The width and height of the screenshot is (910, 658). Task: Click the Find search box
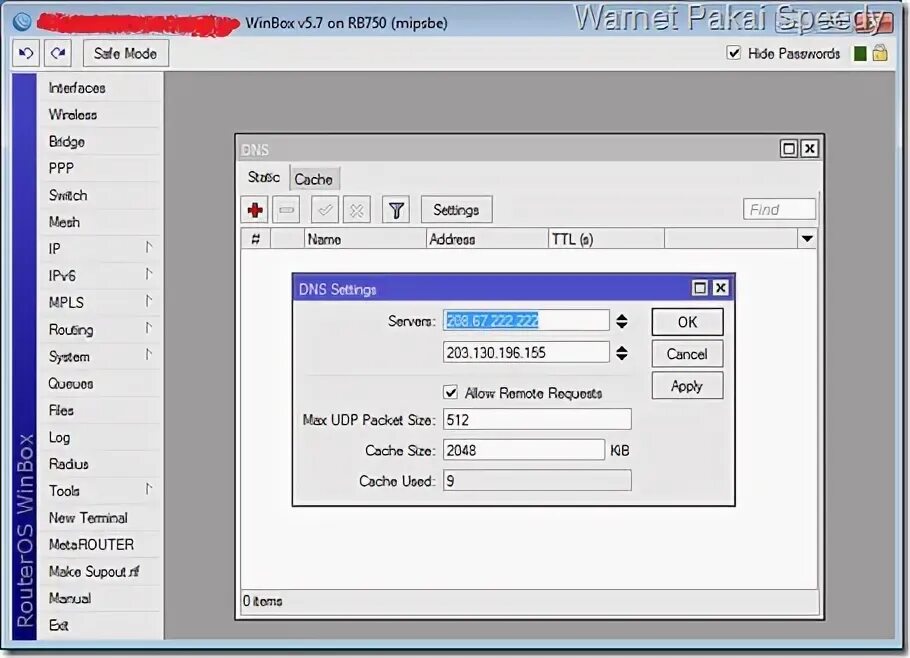(779, 209)
